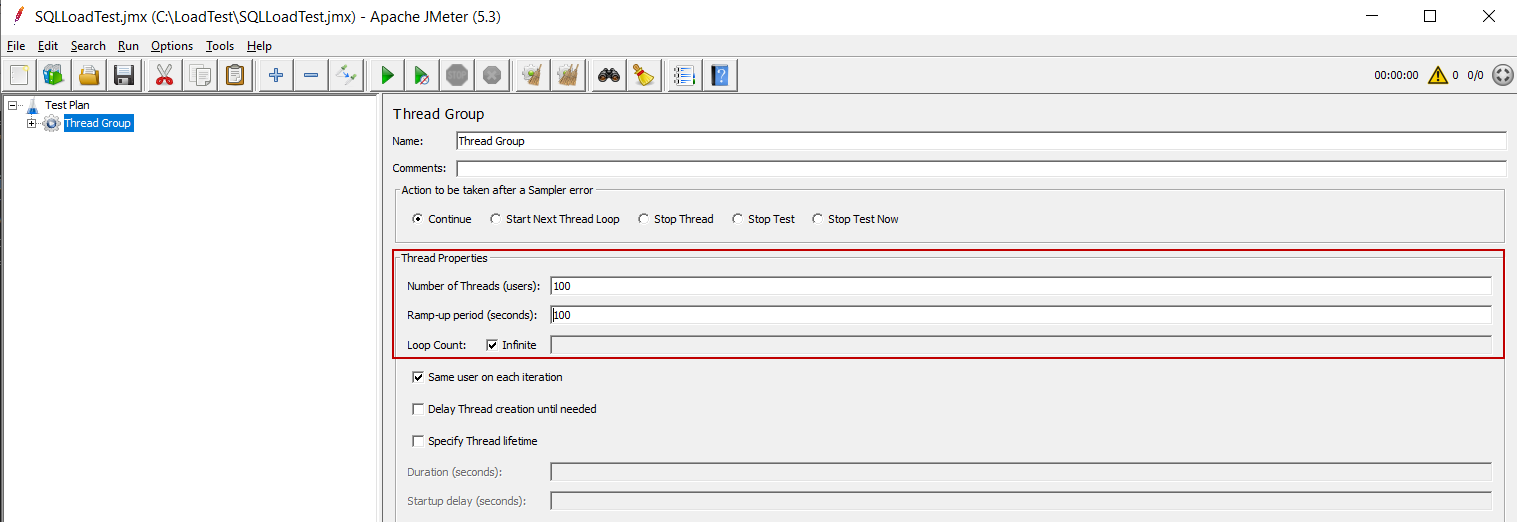Click the remote engines status icon

[1502, 75]
